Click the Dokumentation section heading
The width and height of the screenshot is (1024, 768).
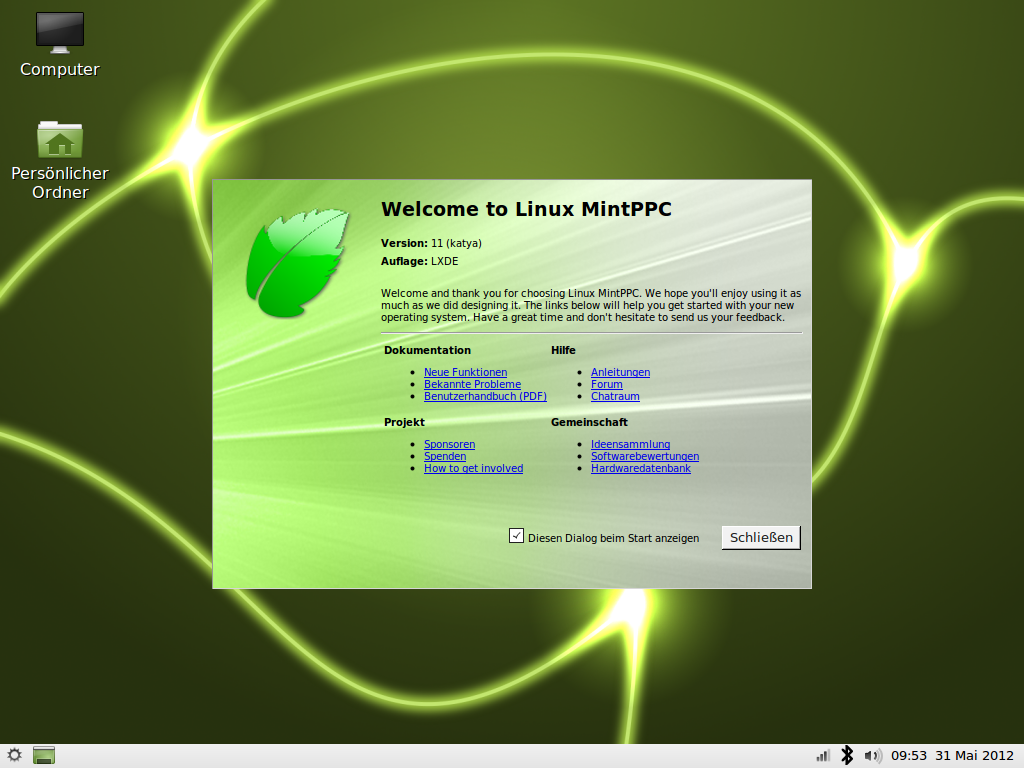(x=427, y=350)
